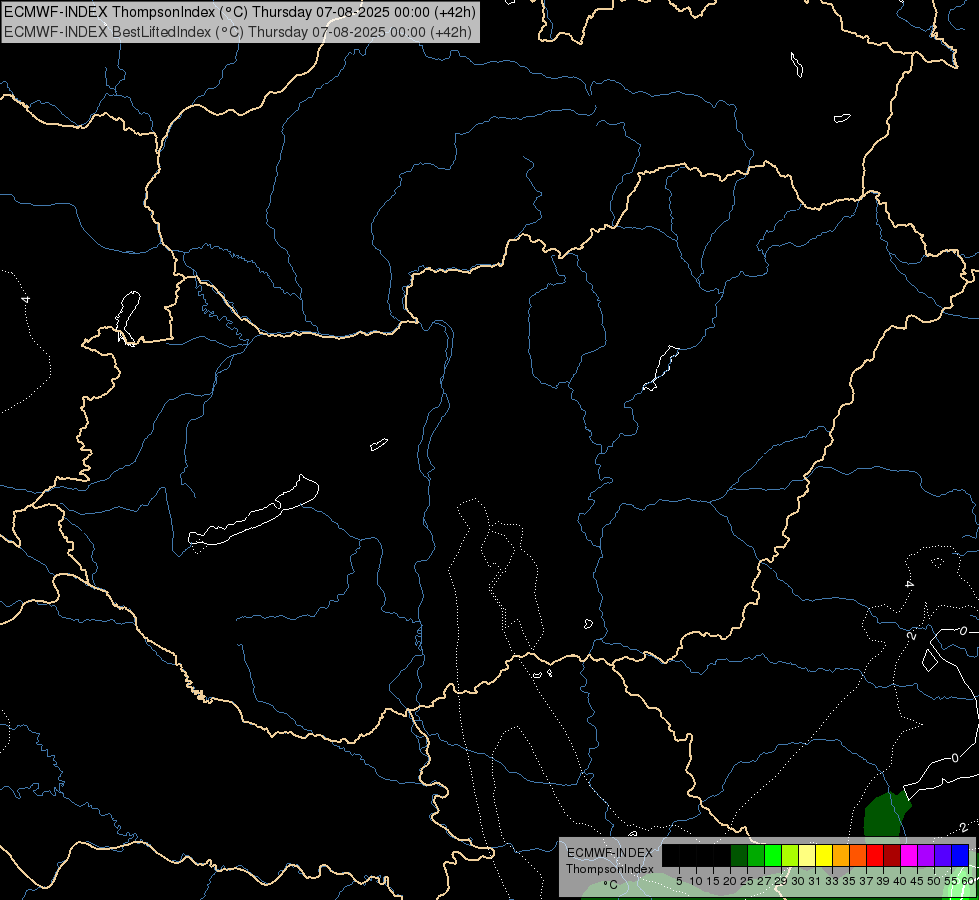Click the legend scale value 60
The height and width of the screenshot is (900, 979).
(x=968, y=881)
